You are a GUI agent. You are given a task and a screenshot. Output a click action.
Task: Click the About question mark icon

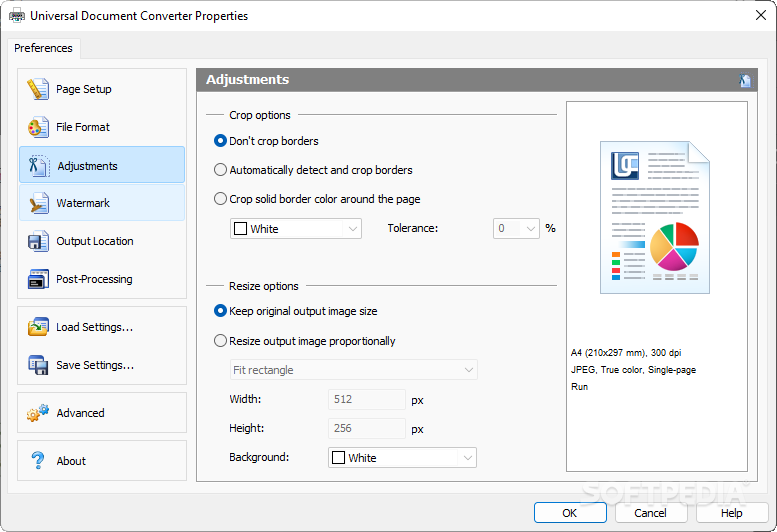38,461
